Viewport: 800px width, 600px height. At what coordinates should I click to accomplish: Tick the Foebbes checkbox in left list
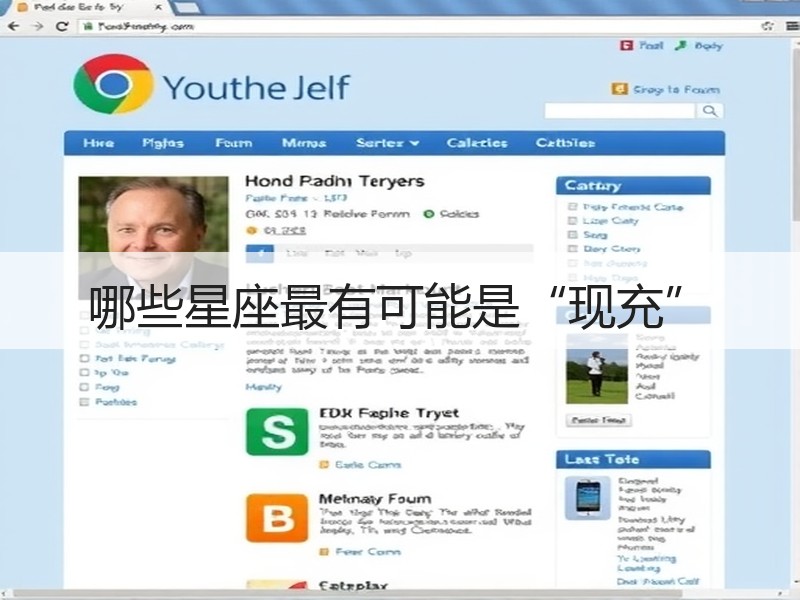(85, 402)
